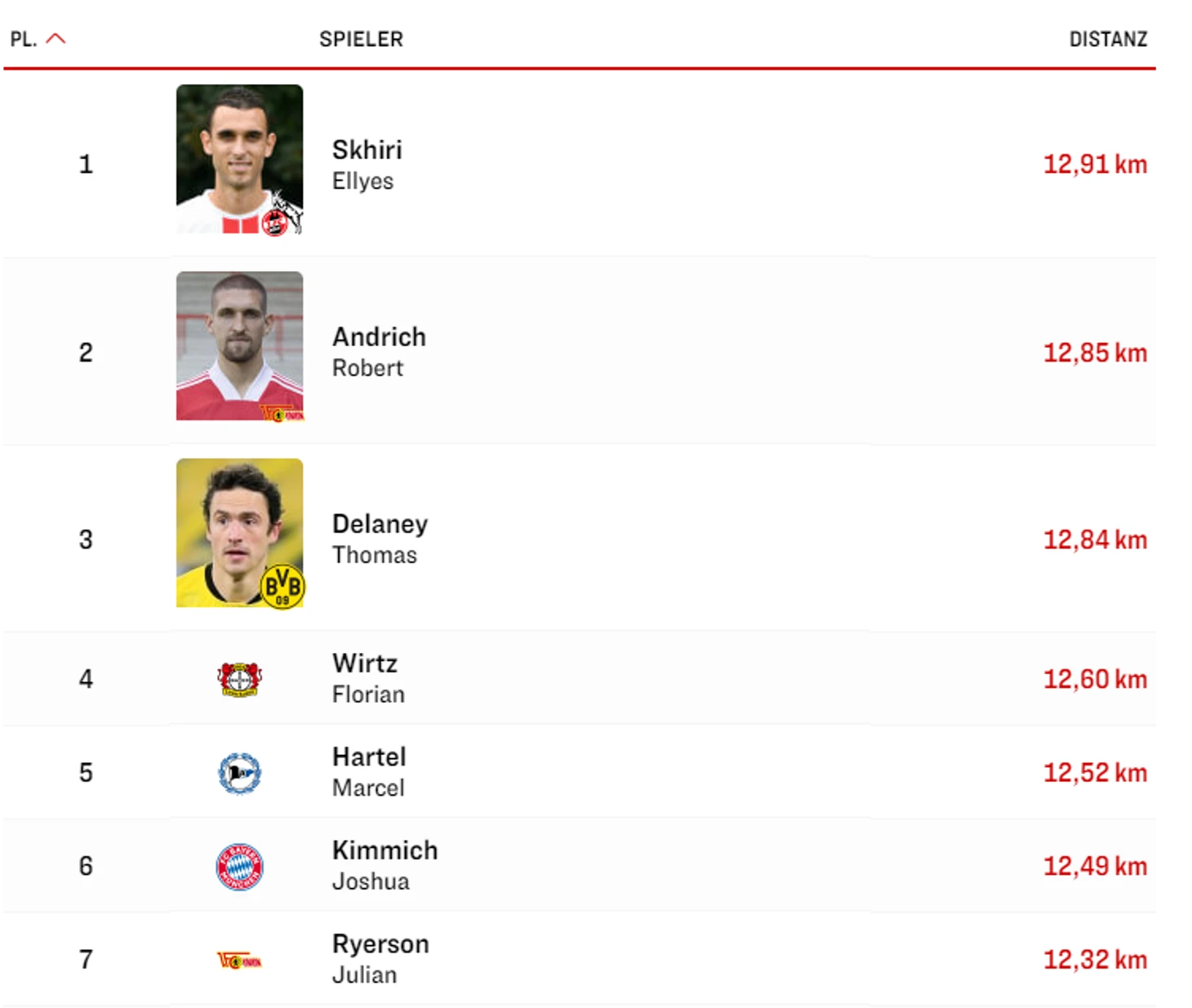Open Robert Andrich's player photo
Screen dimensions: 1192x1008
click(x=239, y=346)
